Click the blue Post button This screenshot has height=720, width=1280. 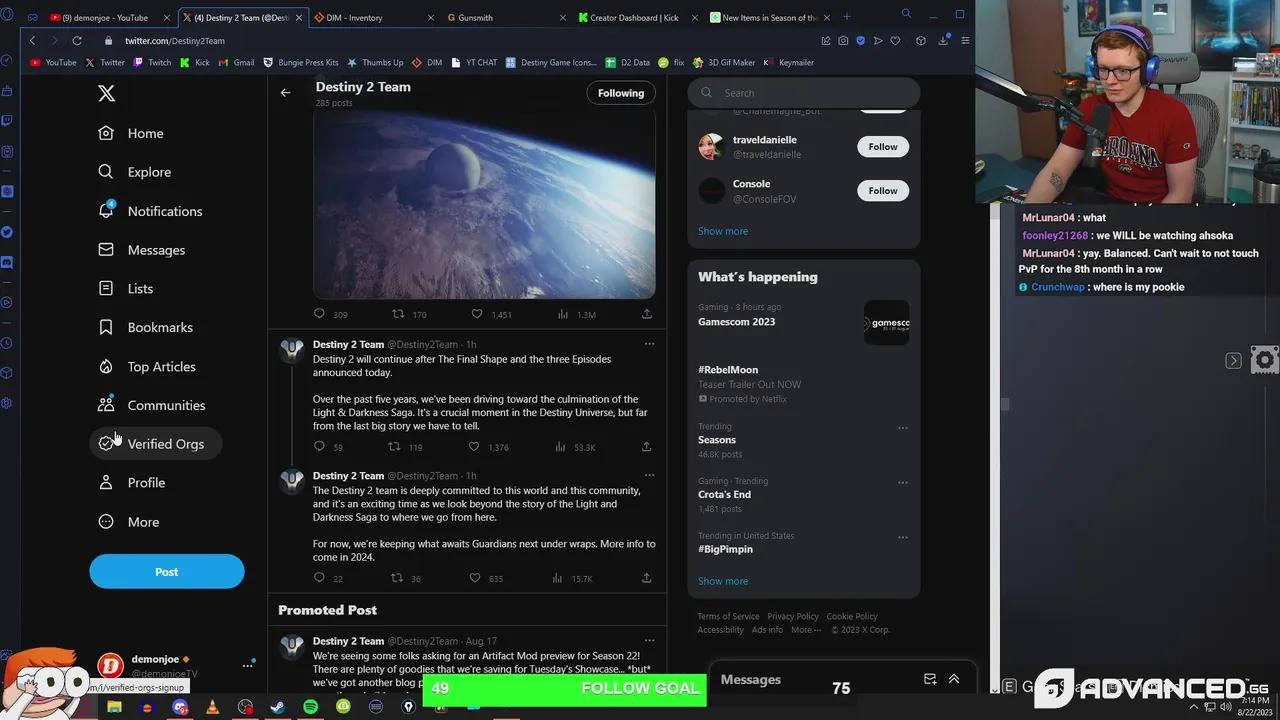(167, 572)
